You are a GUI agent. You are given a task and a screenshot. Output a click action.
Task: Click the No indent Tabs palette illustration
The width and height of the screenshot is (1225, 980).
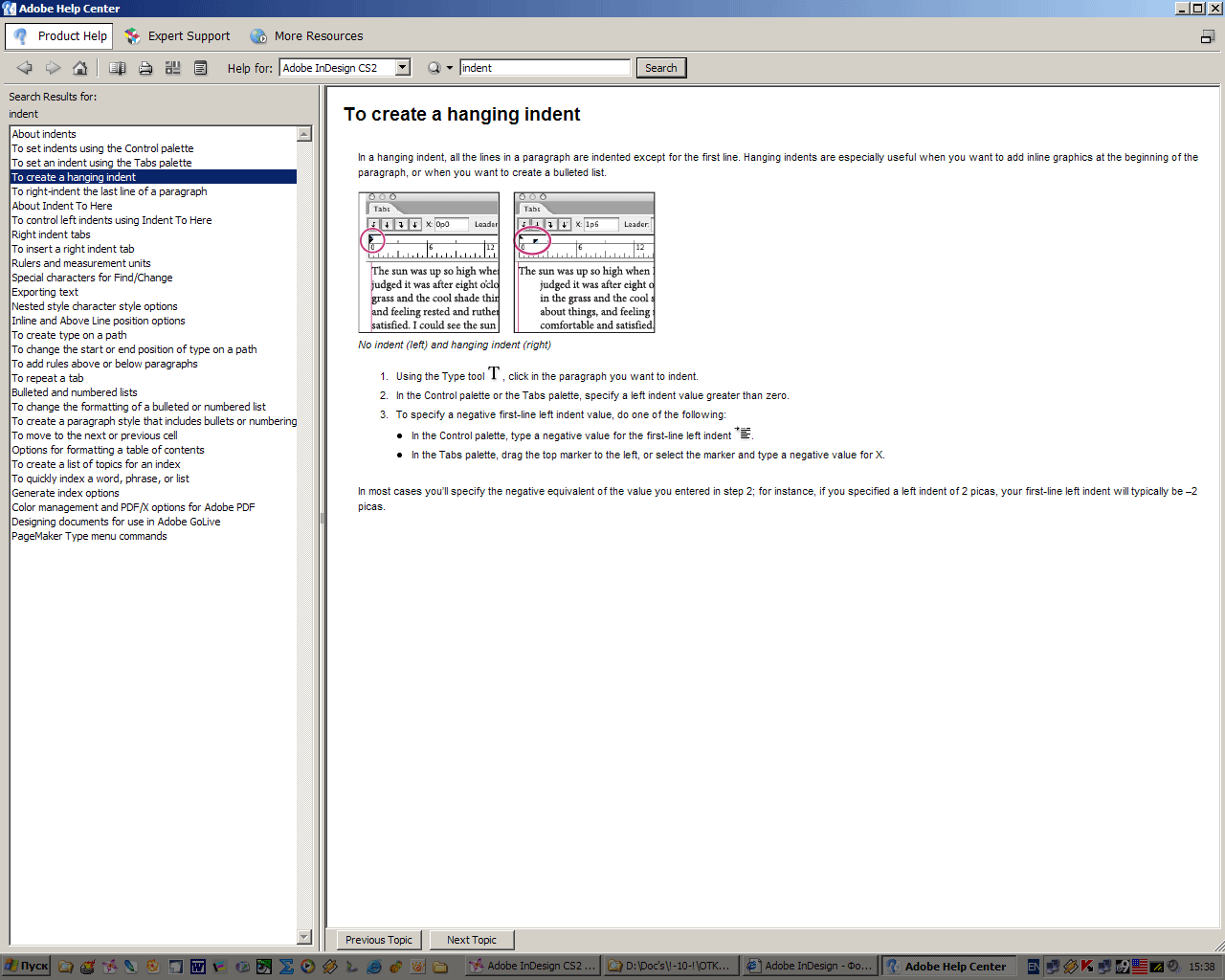(x=429, y=262)
